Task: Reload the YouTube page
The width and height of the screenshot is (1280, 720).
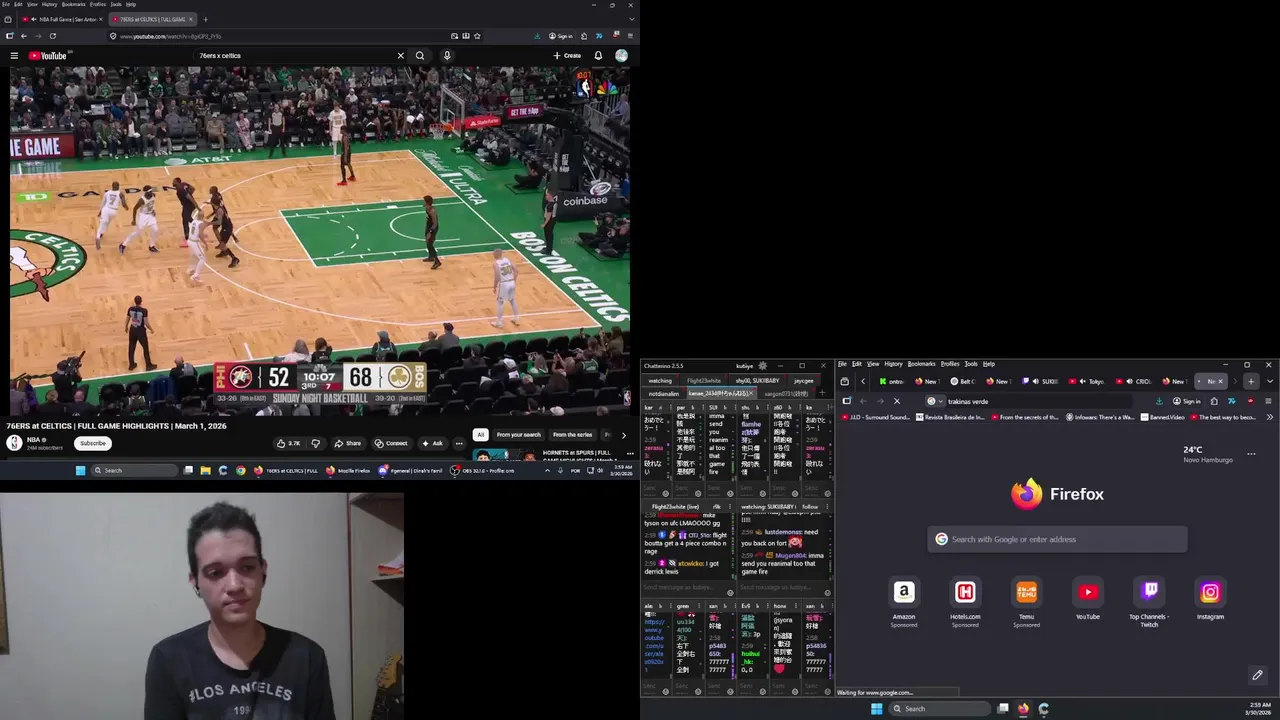Action: click(x=53, y=36)
